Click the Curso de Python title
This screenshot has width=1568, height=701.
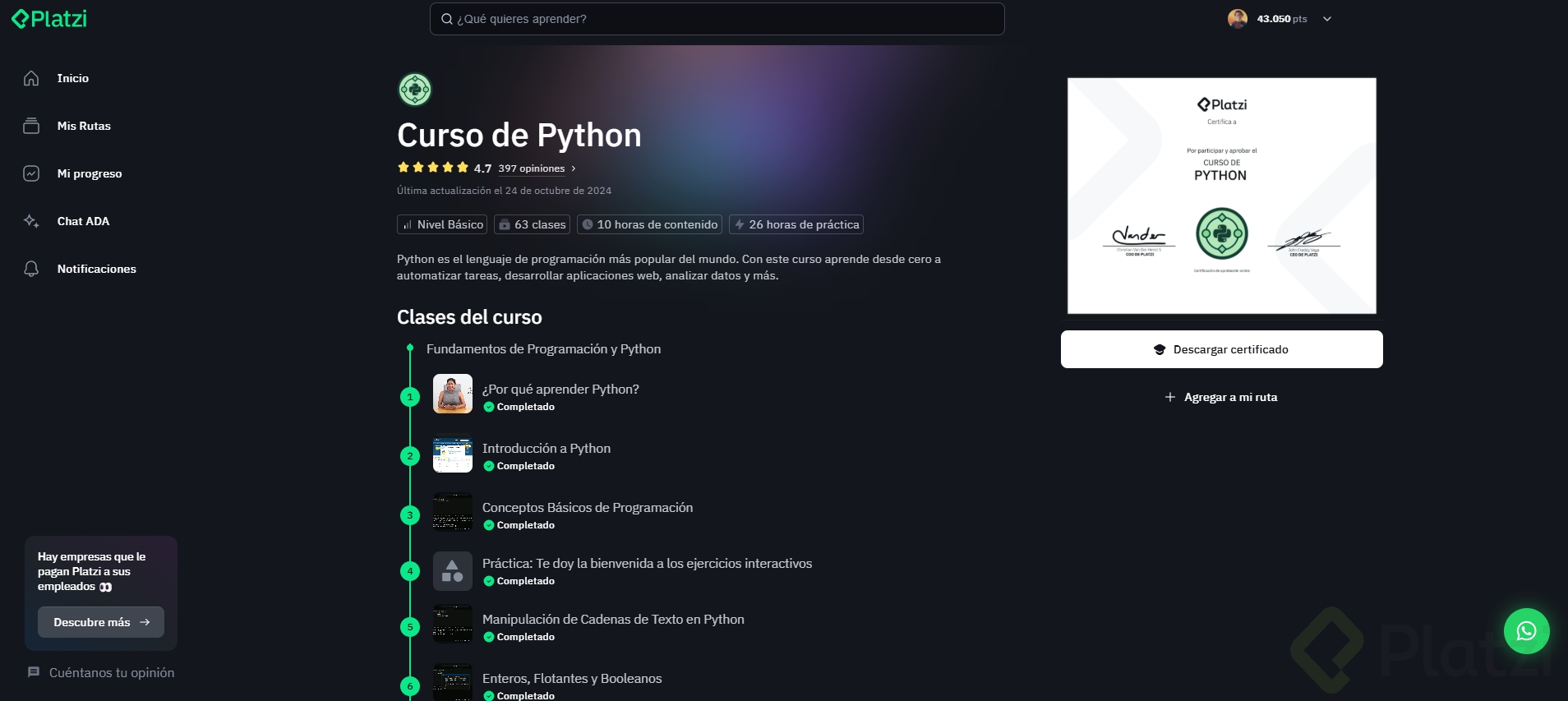(x=519, y=136)
